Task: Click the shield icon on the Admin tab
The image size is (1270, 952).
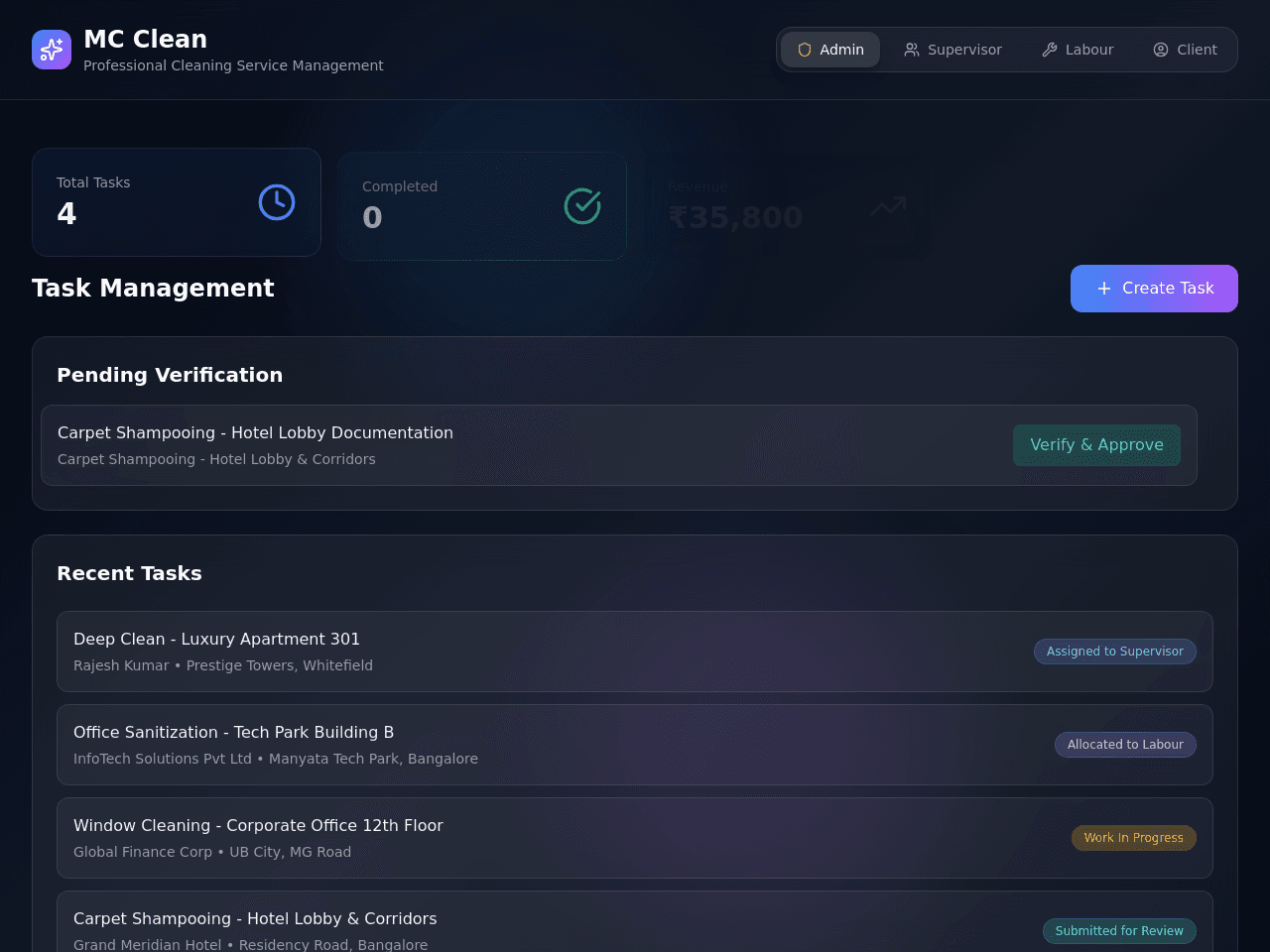Action: 805,50
